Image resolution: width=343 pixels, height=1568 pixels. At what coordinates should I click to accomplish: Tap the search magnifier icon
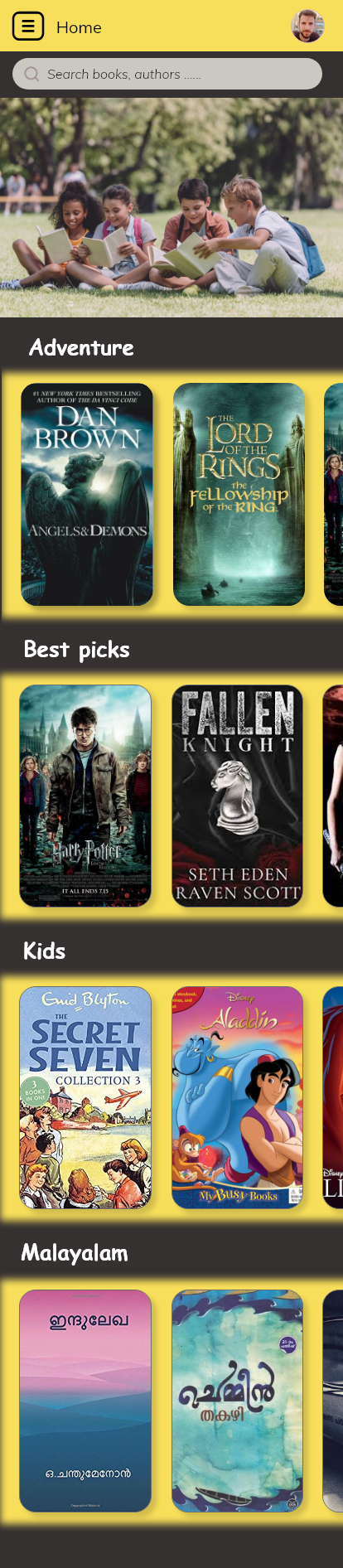[31, 74]
